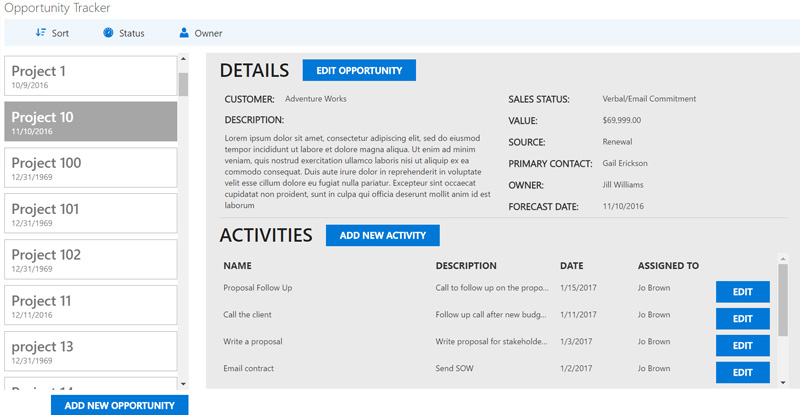Click the Adventure Works customer value

316,99
